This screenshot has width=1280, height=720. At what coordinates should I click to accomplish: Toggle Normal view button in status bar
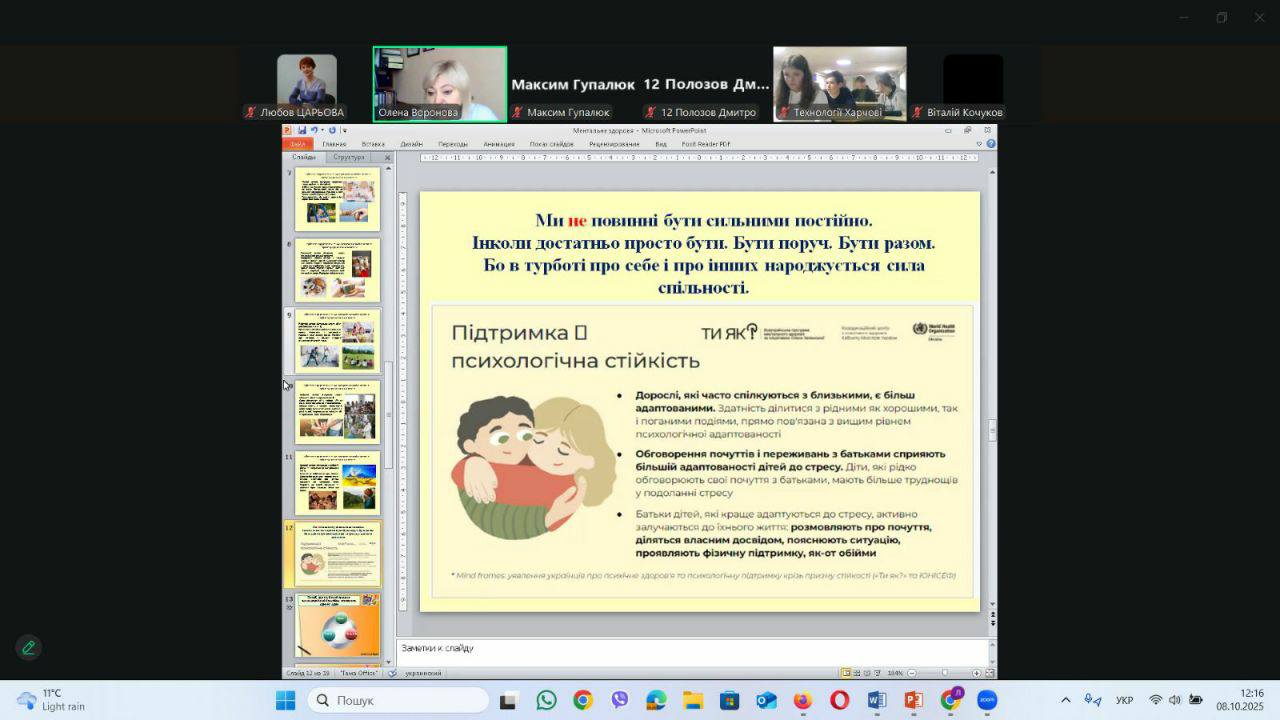pyautogui.click(x=846, y=673)
